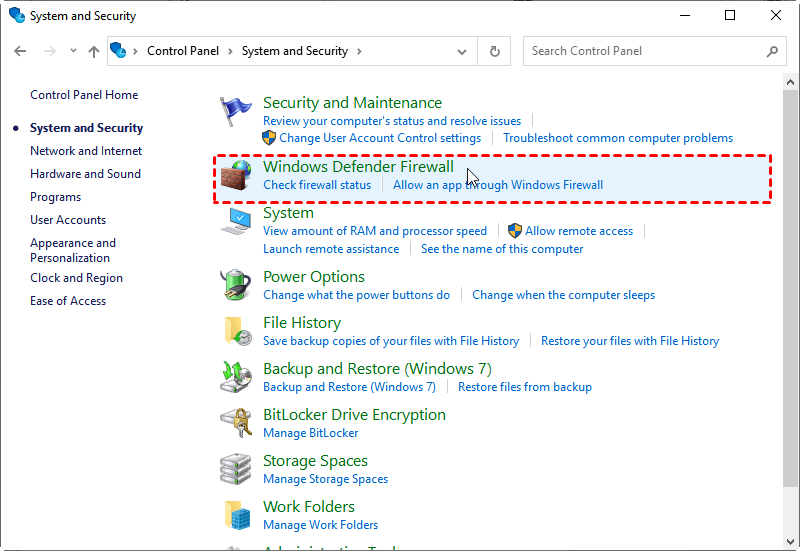The height and width of the screenshot is (551, 800).
Task: Open the address bar history dropdown
Action: (461, 51)
